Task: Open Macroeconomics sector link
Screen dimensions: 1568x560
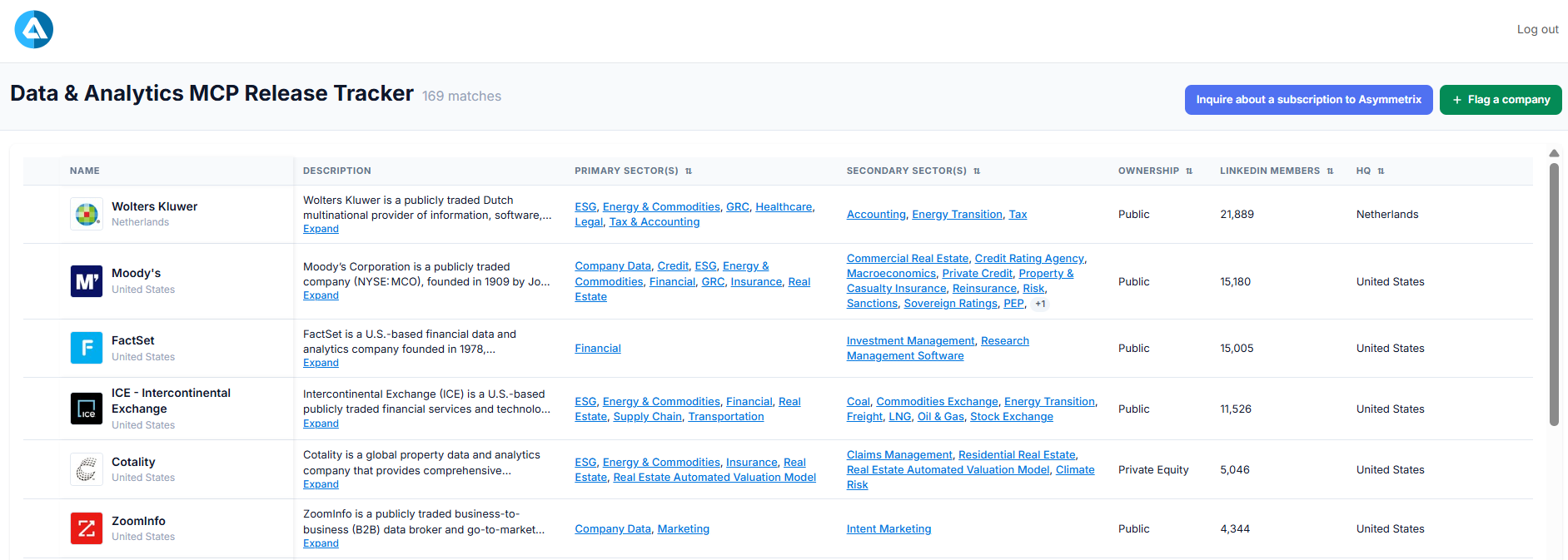Action: coord(891,274)
